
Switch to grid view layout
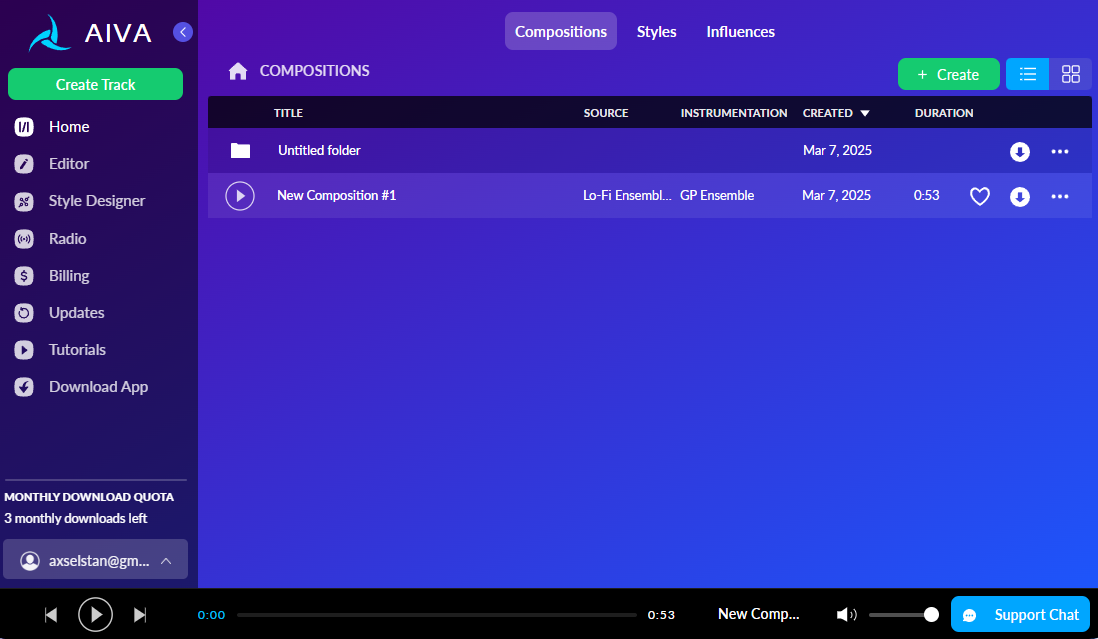tap(1070, 74)
